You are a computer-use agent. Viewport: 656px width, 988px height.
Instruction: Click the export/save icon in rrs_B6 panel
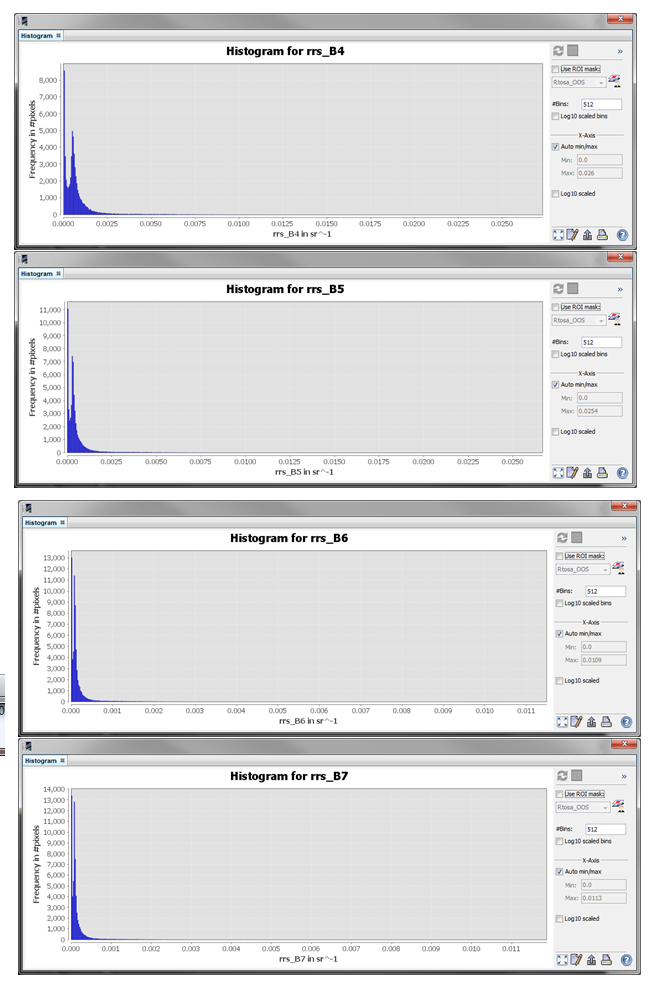coord(592,721)
